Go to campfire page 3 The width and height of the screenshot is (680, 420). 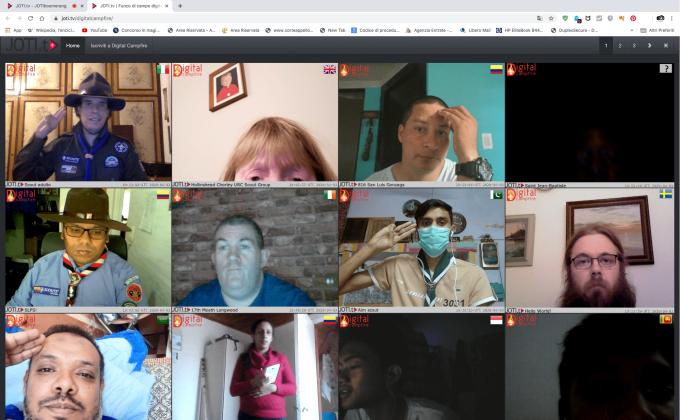coord(634,46)
